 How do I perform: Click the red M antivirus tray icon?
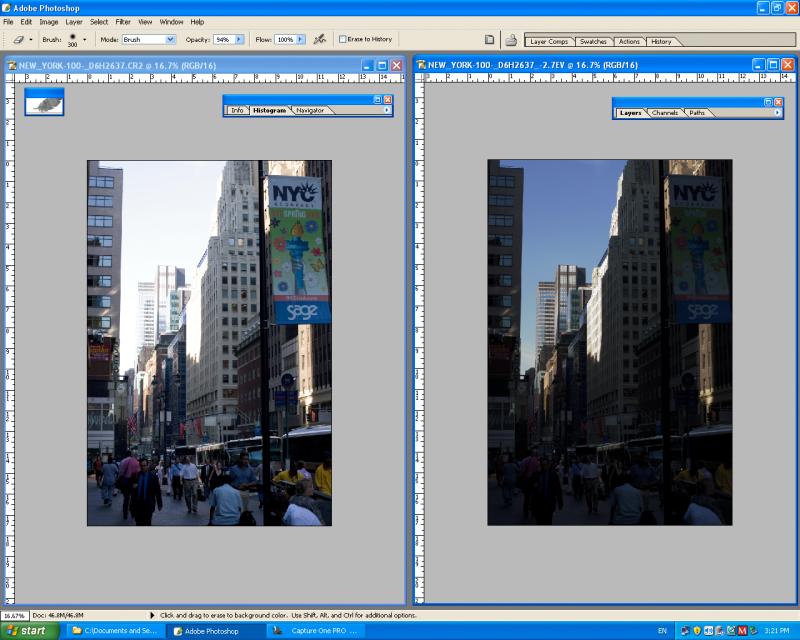pyautogui.click(x=742, y=631)
